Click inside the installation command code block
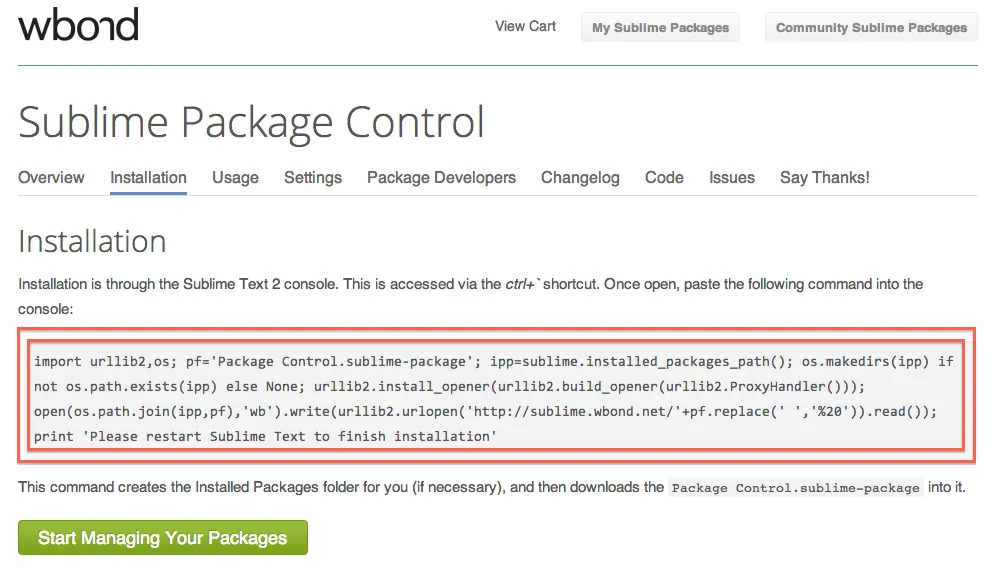The image size is (1005, 581). point(496,398)
